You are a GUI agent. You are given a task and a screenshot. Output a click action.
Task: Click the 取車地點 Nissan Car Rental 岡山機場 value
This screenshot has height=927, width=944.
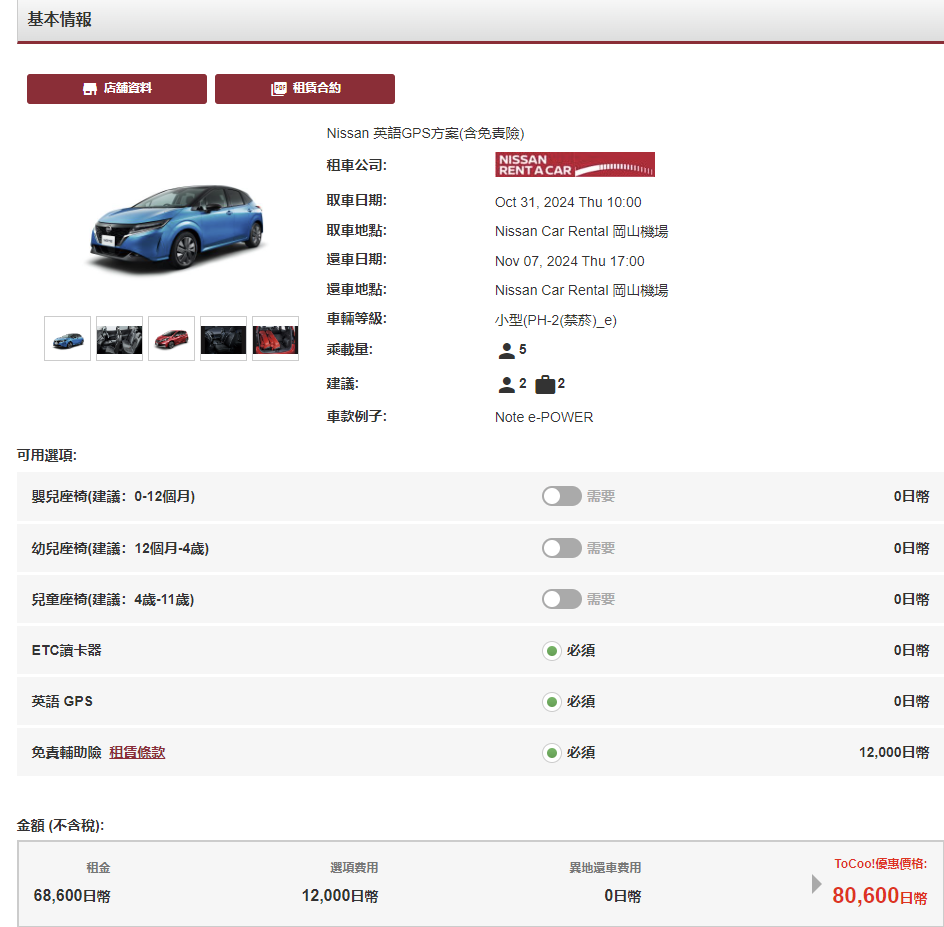[x=582, y=231]
